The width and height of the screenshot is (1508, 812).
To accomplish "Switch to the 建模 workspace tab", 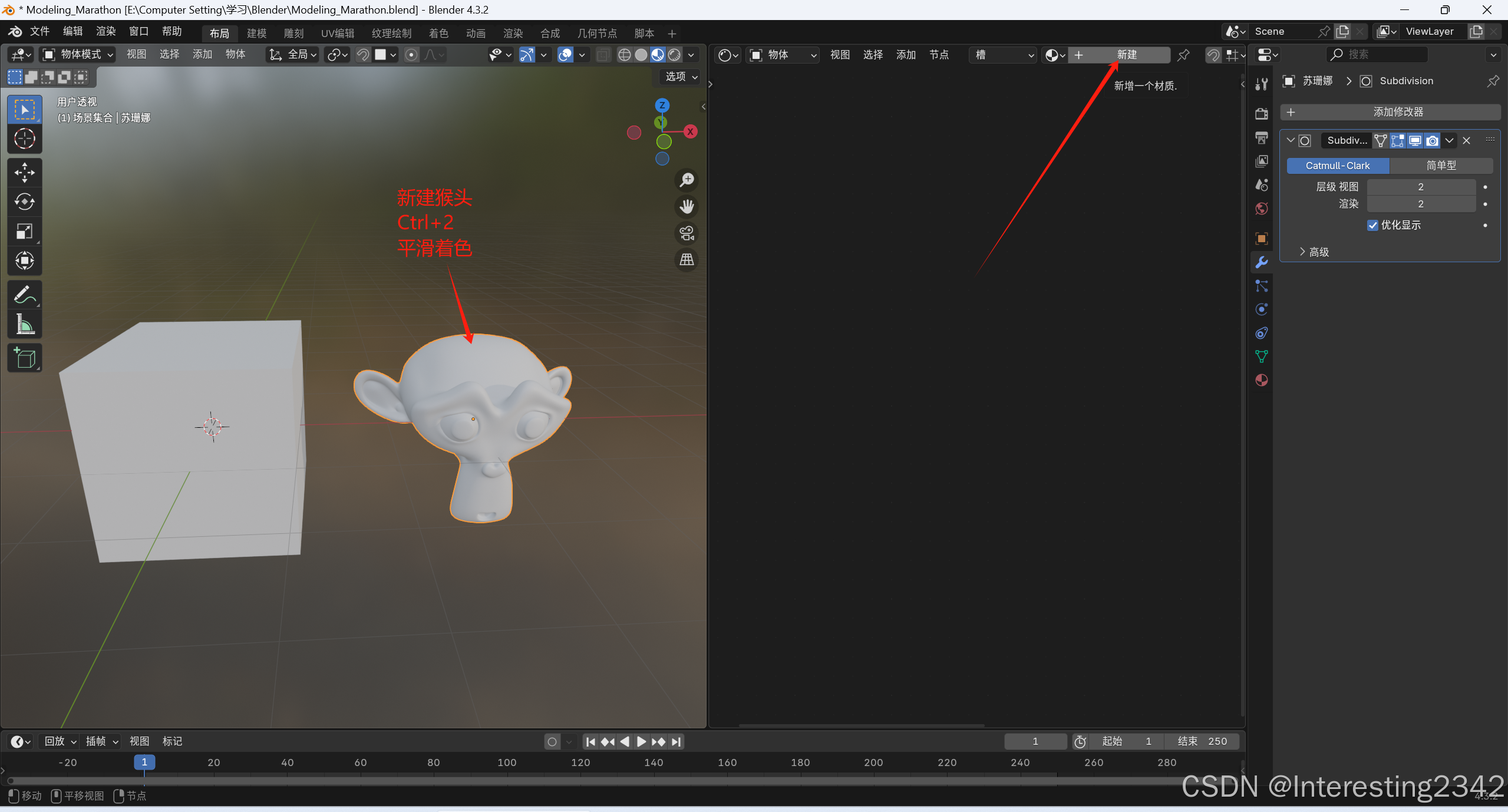I will pos(256,33).
